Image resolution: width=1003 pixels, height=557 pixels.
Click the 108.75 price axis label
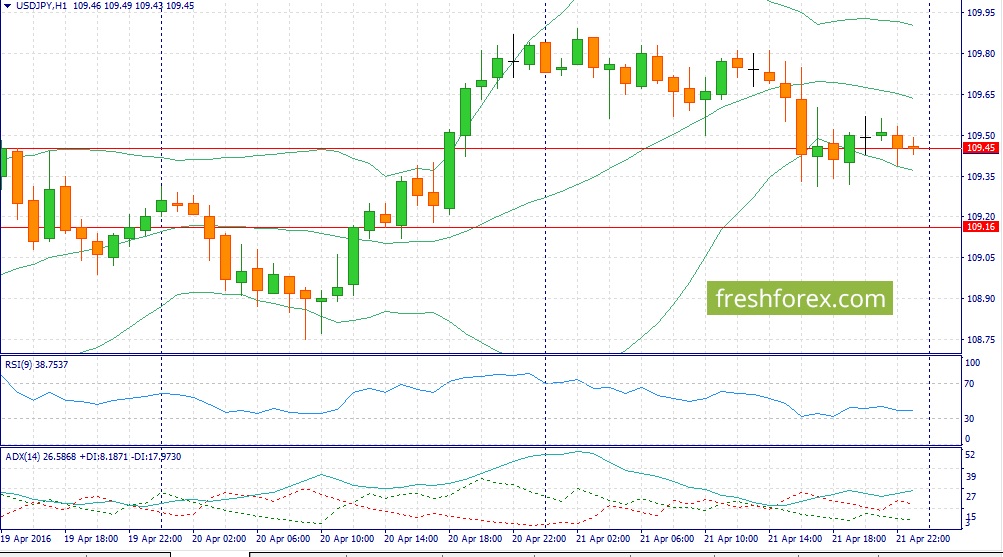[x=980, y=340]
